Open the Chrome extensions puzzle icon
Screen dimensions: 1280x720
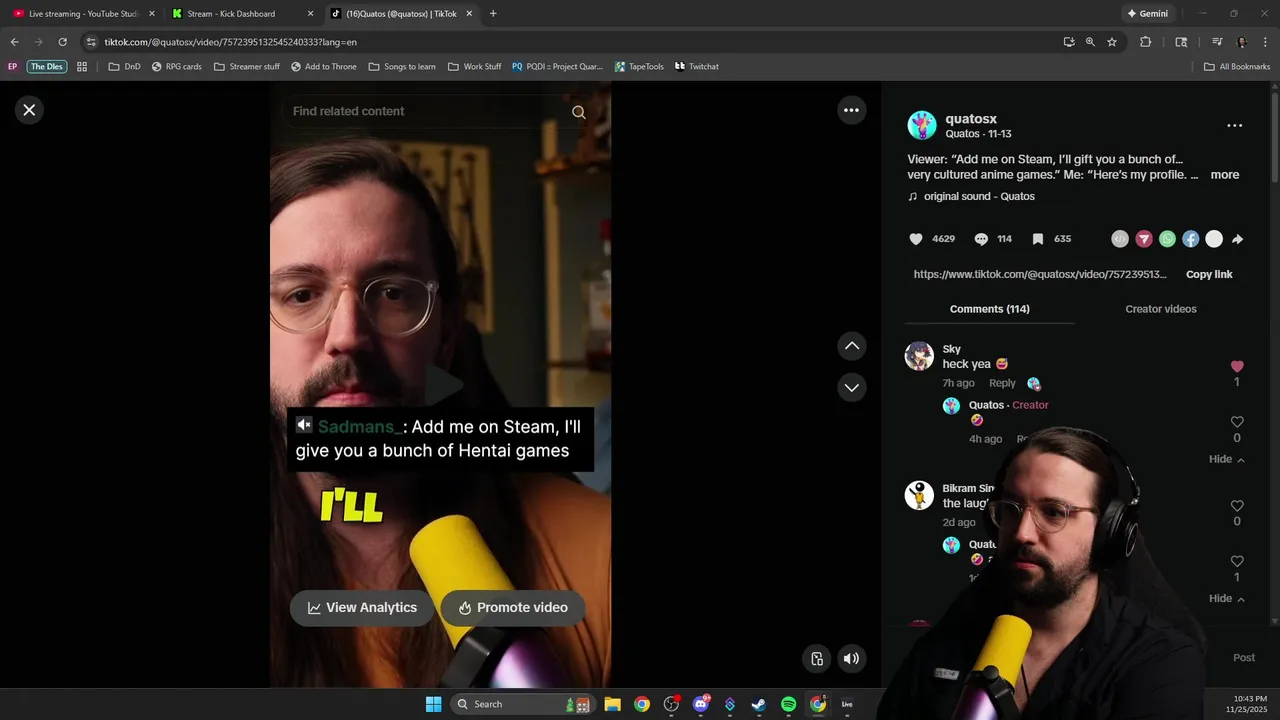[1146, 42]
